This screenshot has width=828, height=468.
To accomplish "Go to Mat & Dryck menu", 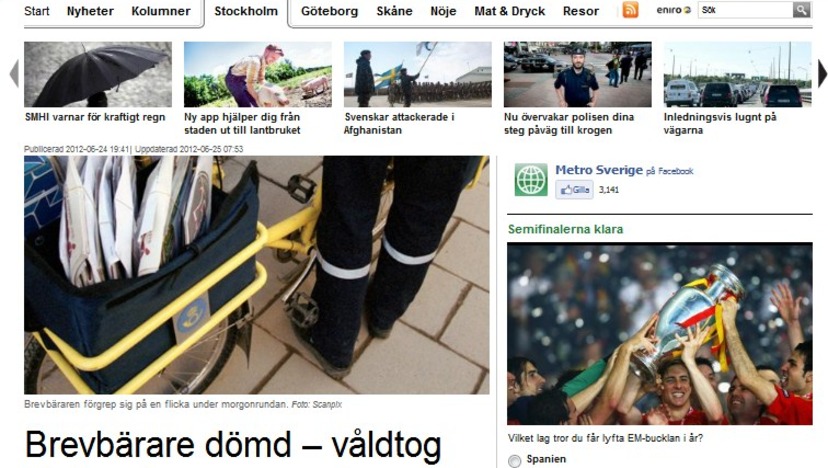I will click(510, 11).
